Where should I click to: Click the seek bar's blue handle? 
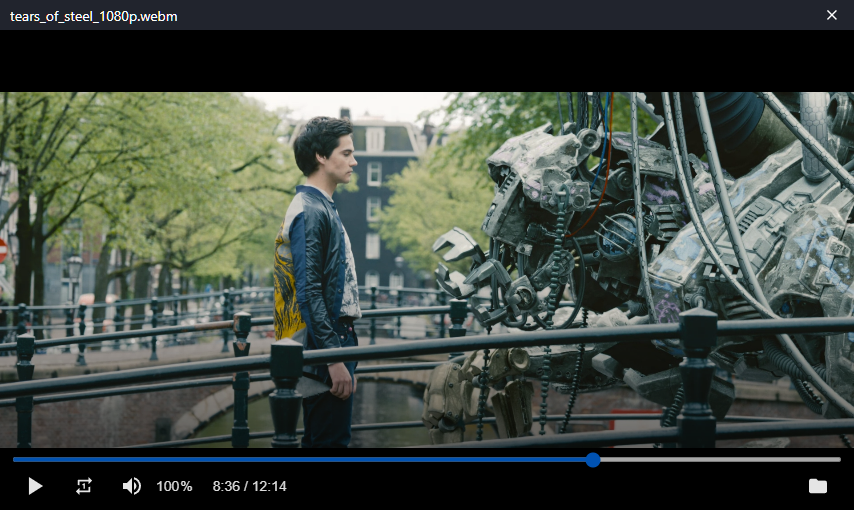point(593,460)
